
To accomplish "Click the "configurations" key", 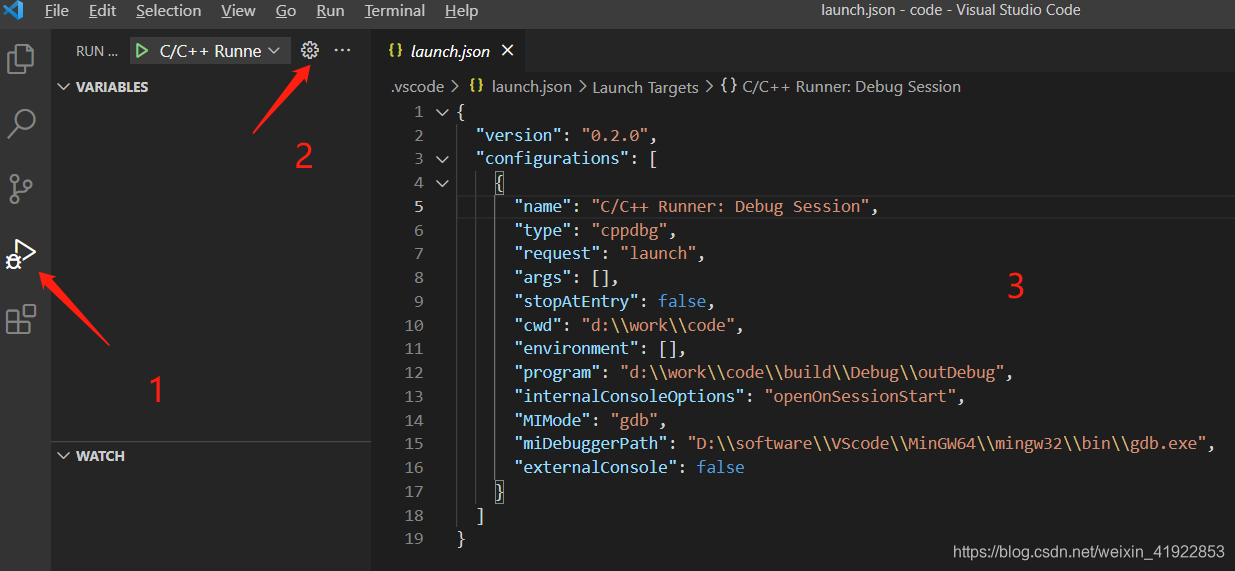I will (x=552, y=159).
